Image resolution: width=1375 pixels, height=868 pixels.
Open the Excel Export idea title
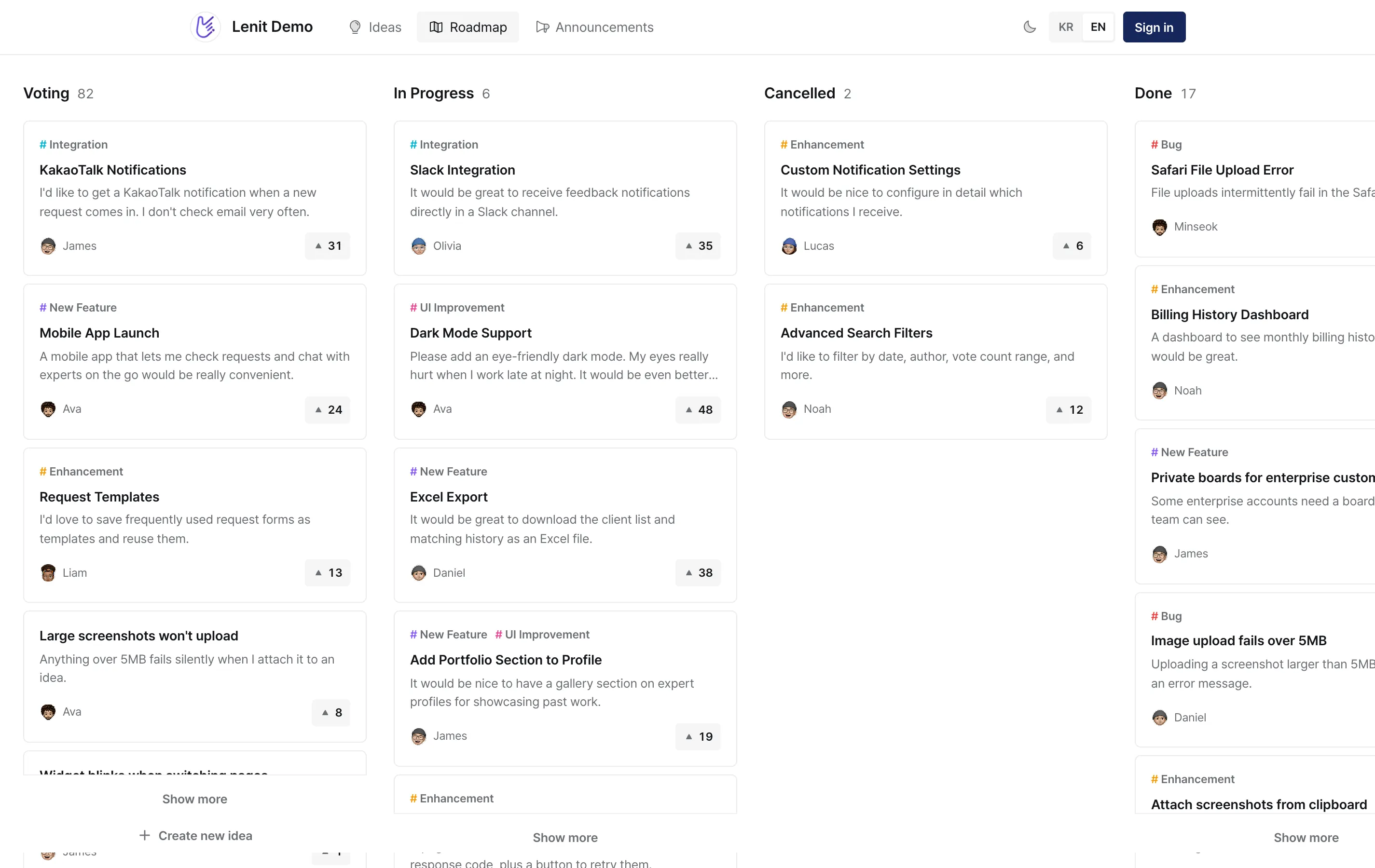[448, 497]
